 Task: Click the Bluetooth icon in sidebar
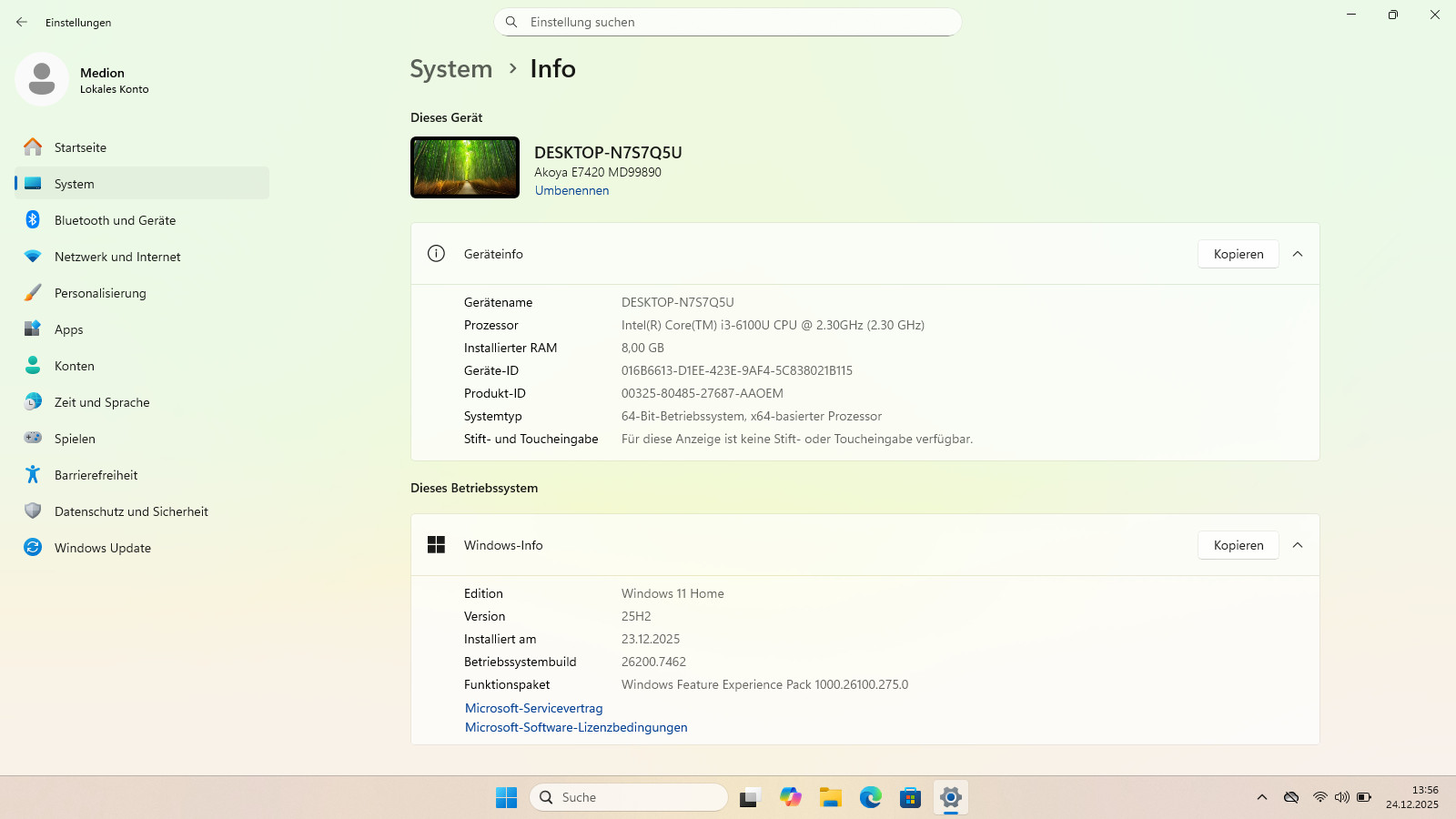(33, 219)
